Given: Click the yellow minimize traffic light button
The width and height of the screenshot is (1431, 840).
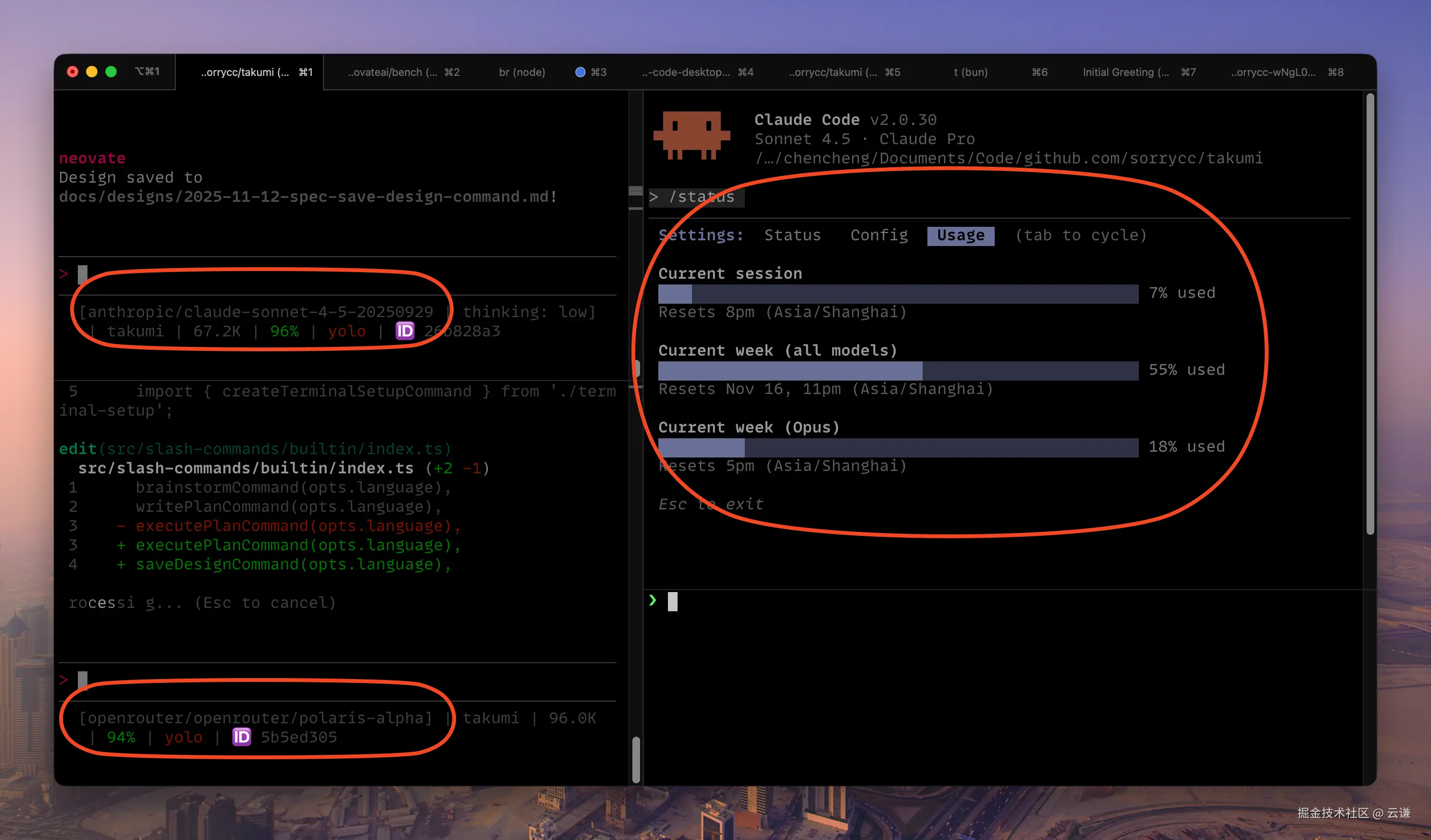Looking at the screenshot, I should (91, 72).
